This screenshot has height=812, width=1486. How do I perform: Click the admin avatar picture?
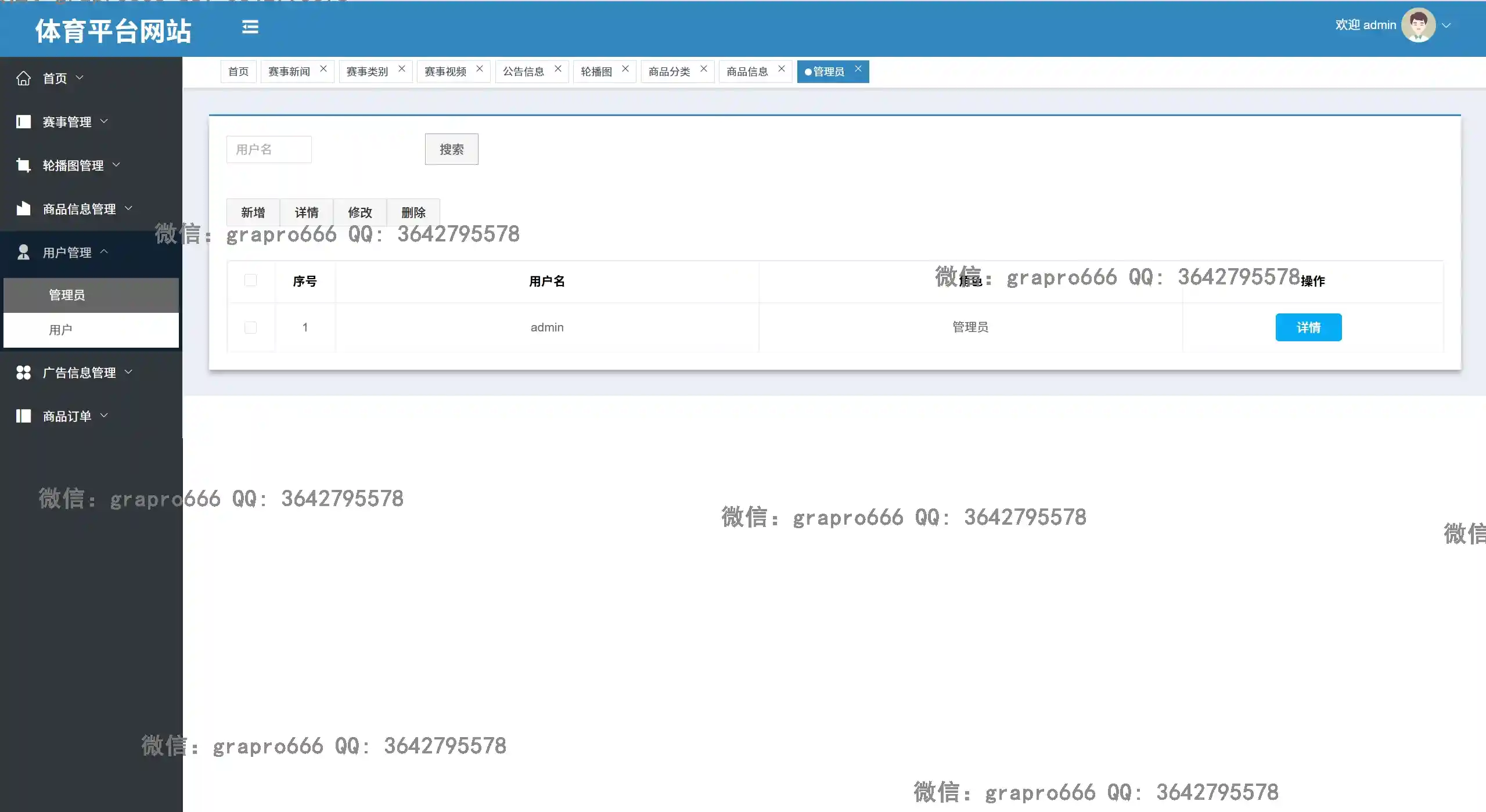point(1417,26)
